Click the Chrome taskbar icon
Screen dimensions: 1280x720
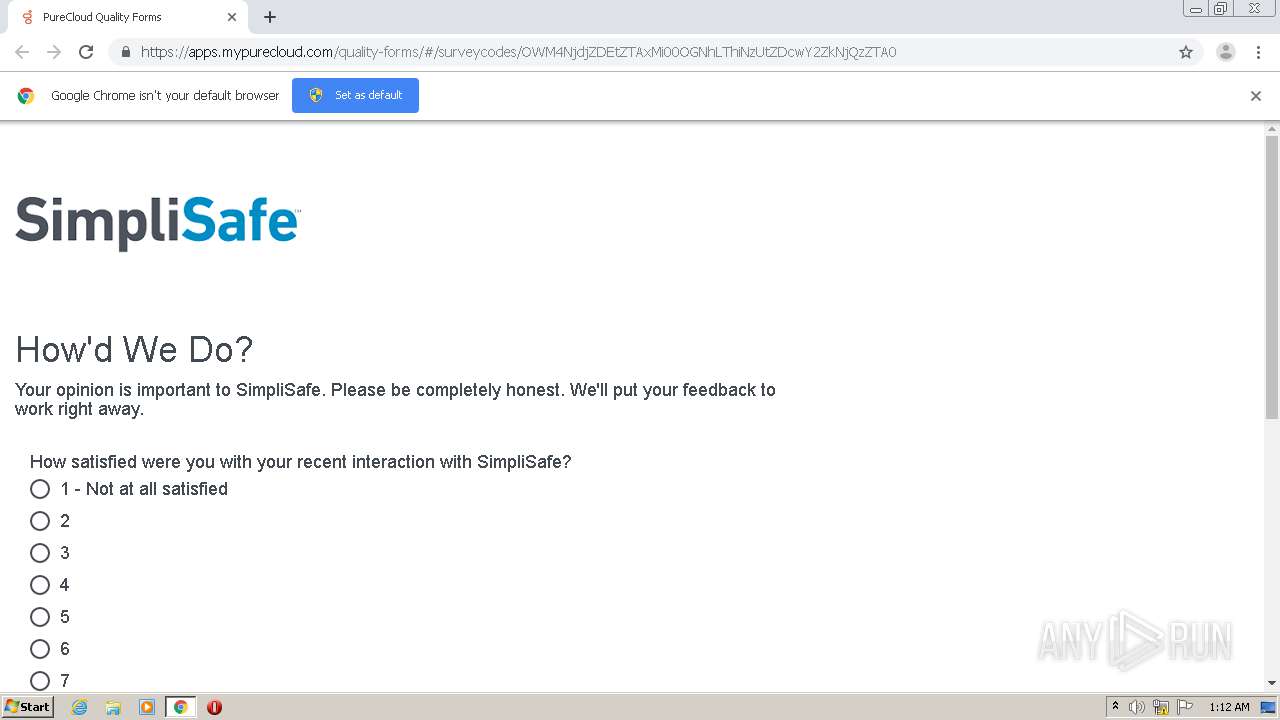[x=180, y=707]
